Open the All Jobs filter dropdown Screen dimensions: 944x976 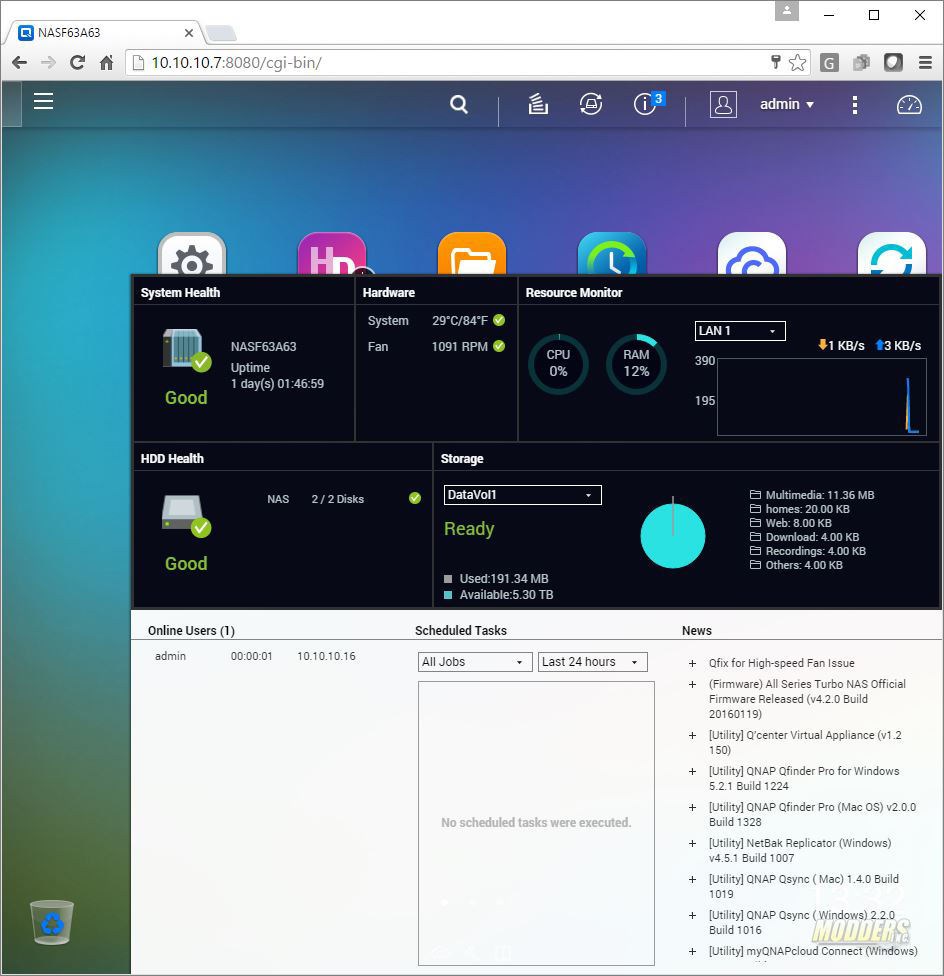point(475,662)
